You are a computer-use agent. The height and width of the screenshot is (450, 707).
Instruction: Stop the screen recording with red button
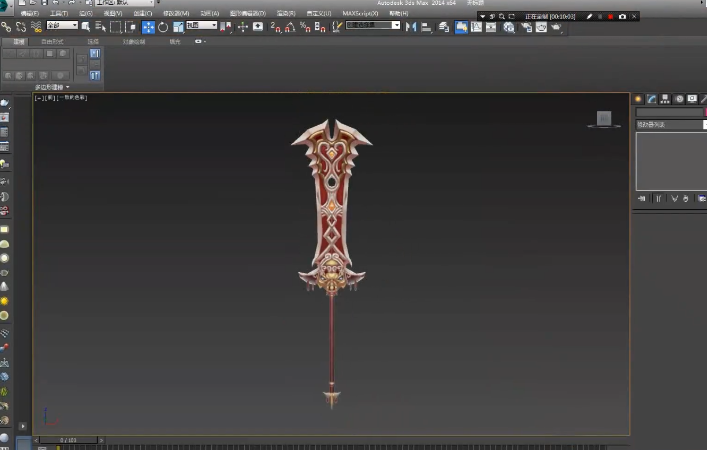[x=610, y=17]
